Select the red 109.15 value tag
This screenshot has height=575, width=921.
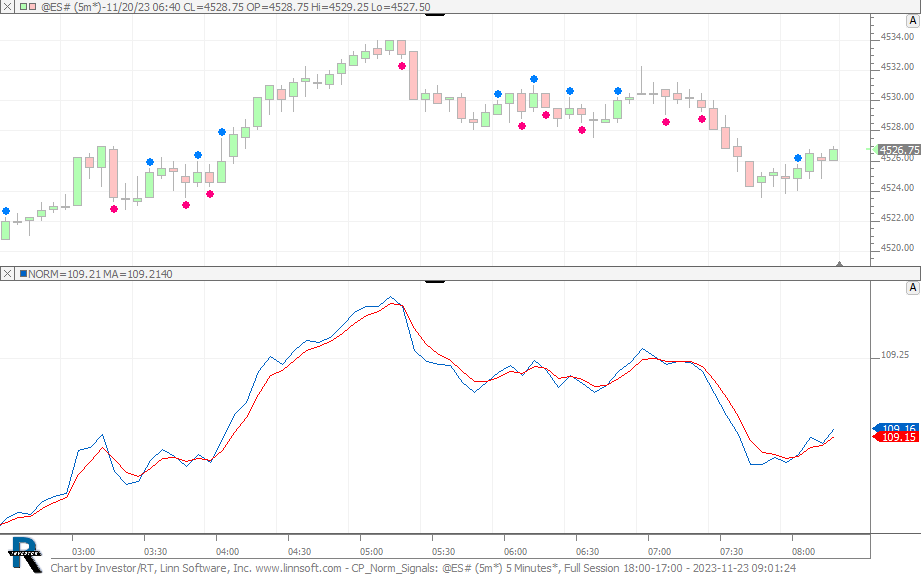pos(896,437)
